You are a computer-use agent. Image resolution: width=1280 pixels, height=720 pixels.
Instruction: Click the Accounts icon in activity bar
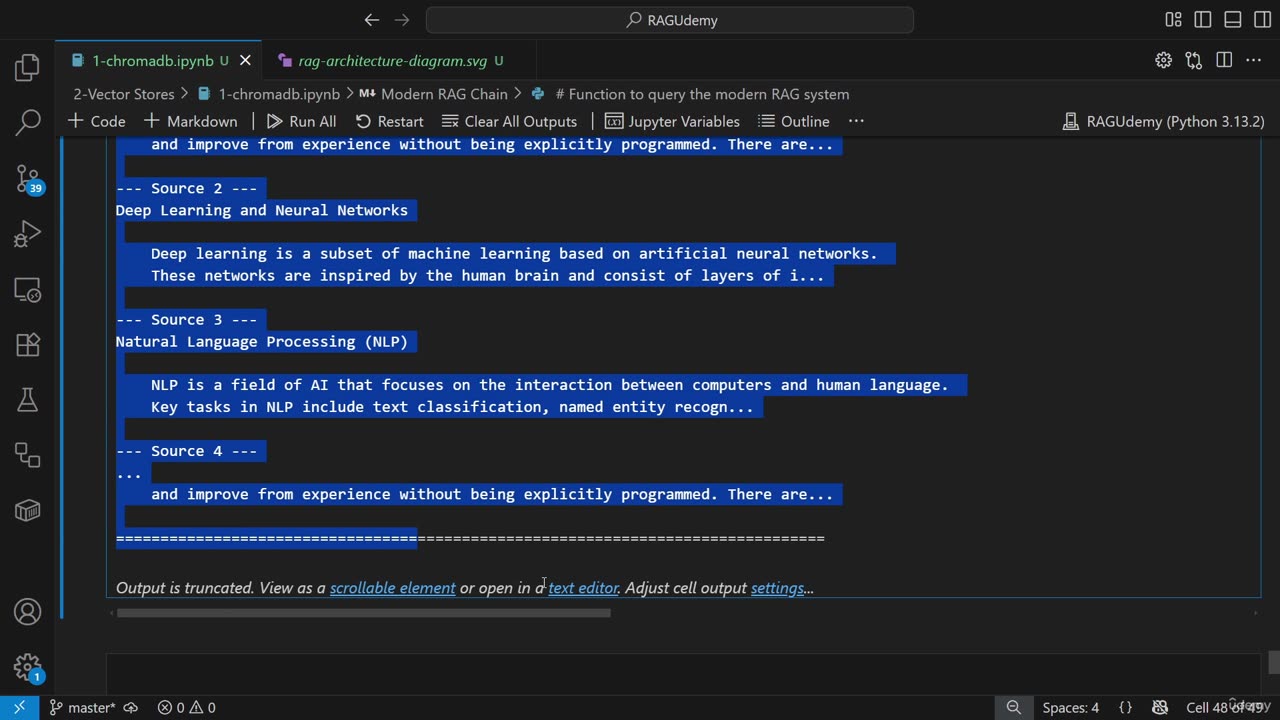[27, 612]
